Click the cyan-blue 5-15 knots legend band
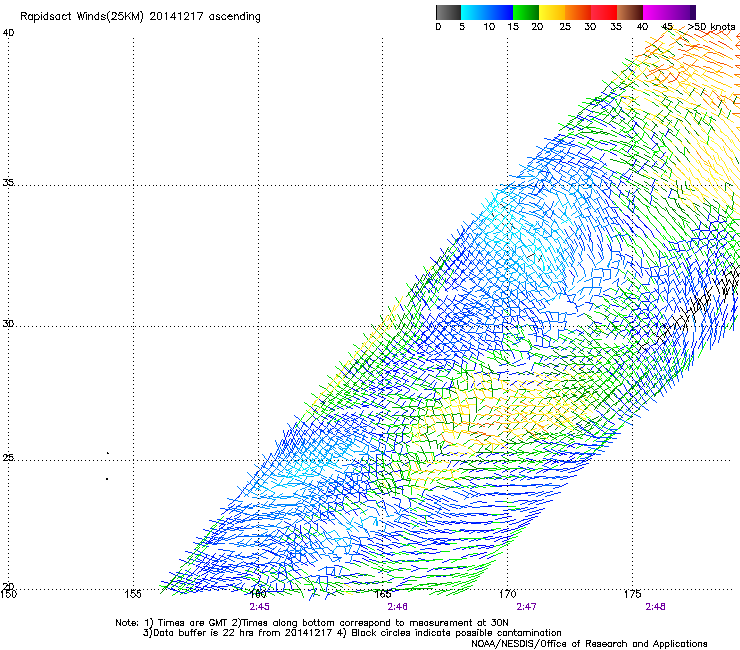The width and height of the screenshot is (740, 650). 487,12
